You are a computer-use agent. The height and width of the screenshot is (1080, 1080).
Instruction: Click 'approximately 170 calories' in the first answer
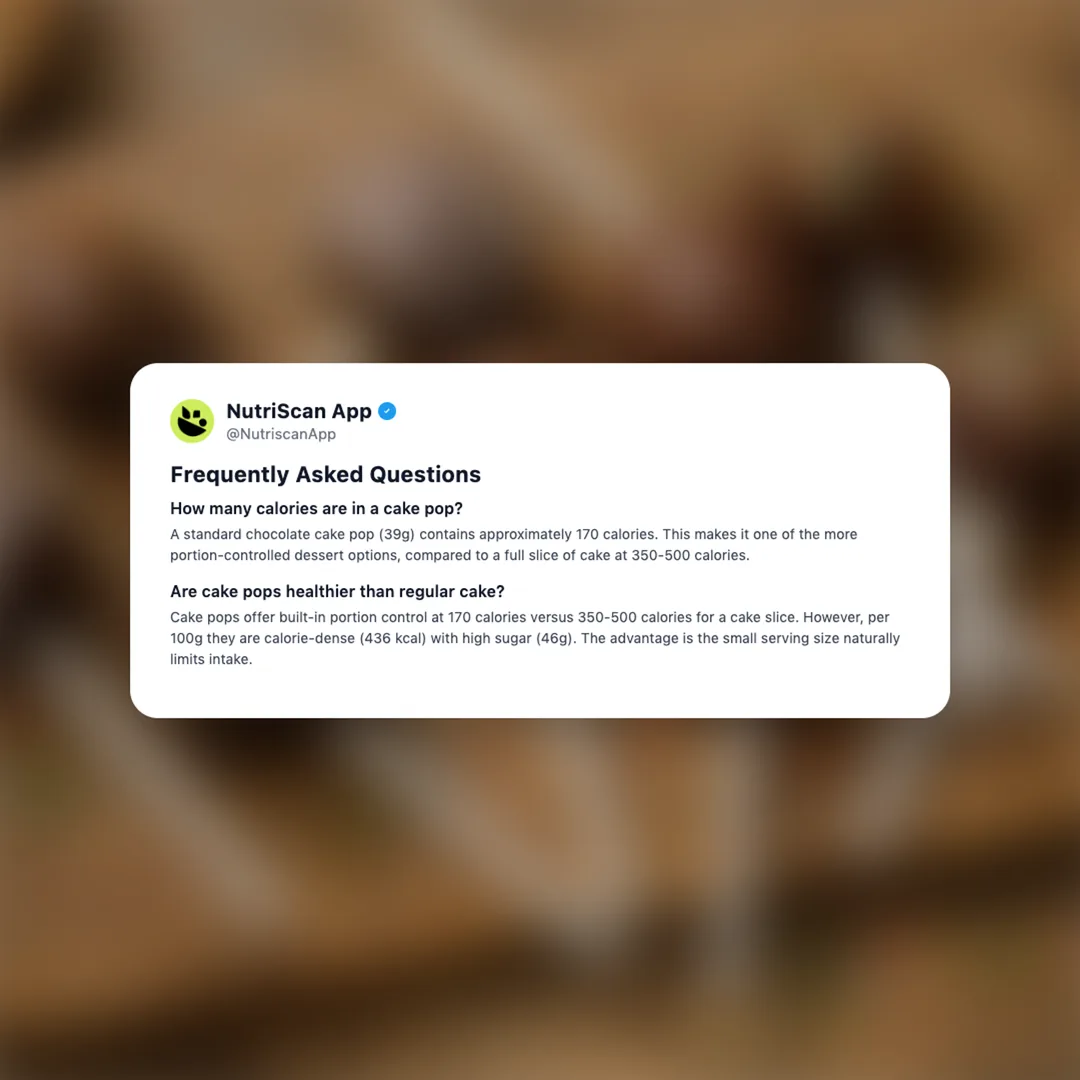point(567,534)
